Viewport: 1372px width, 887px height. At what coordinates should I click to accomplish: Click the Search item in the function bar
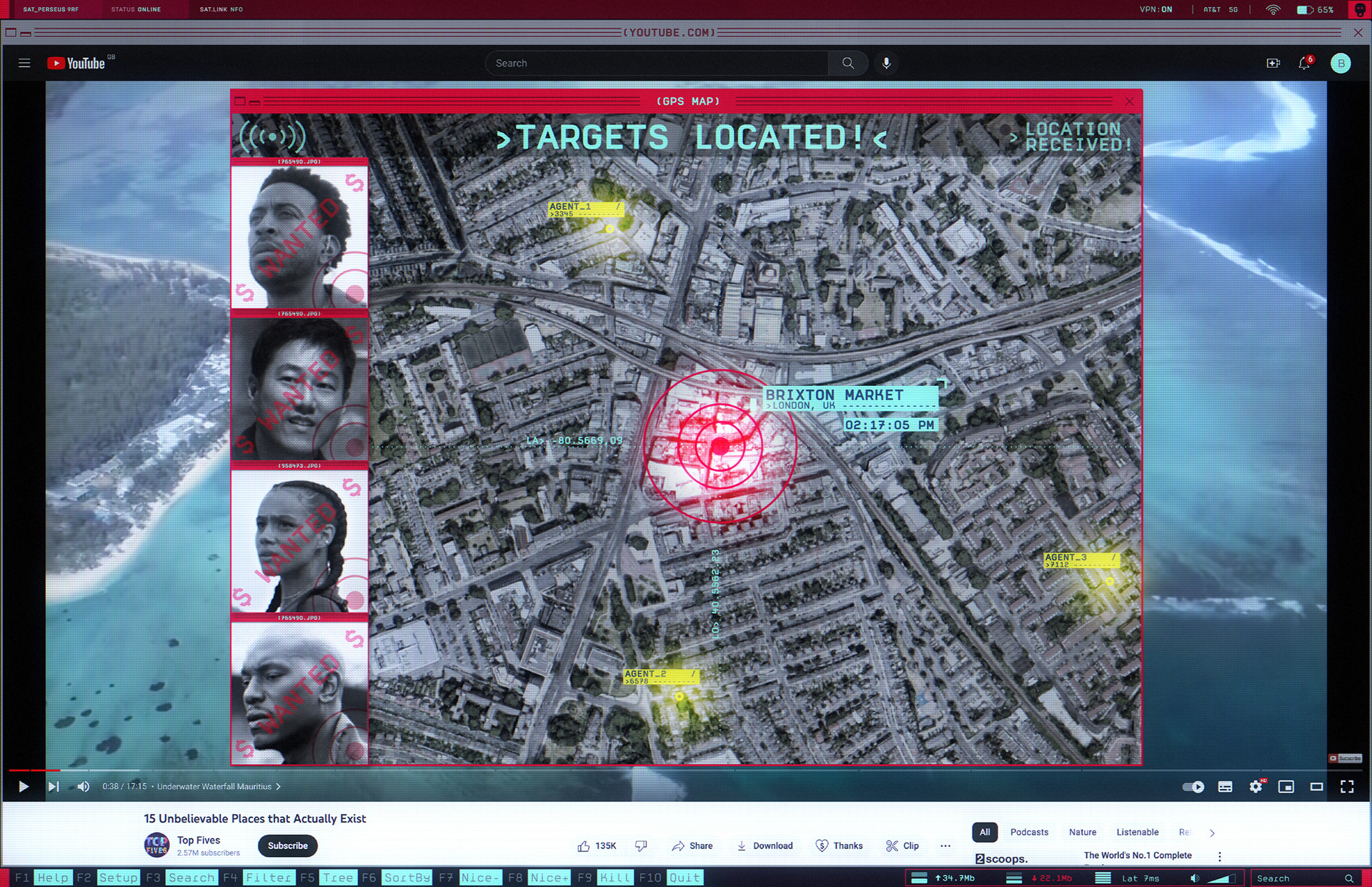pyautogui.click(x=192, y=878)
